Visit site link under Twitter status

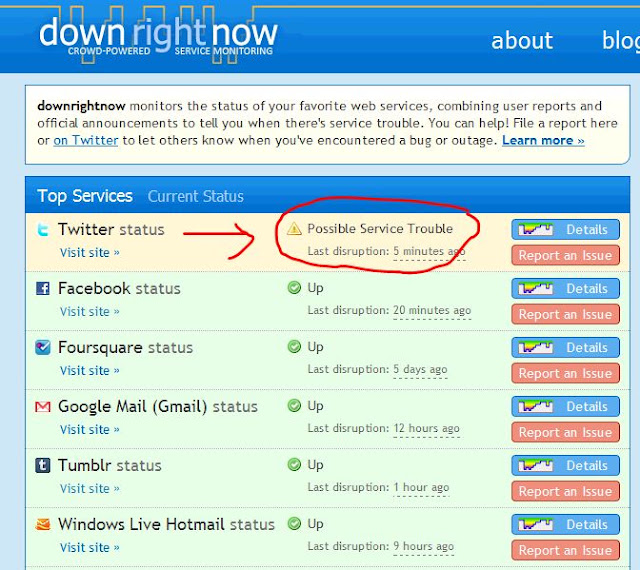[x=90, y=253]
